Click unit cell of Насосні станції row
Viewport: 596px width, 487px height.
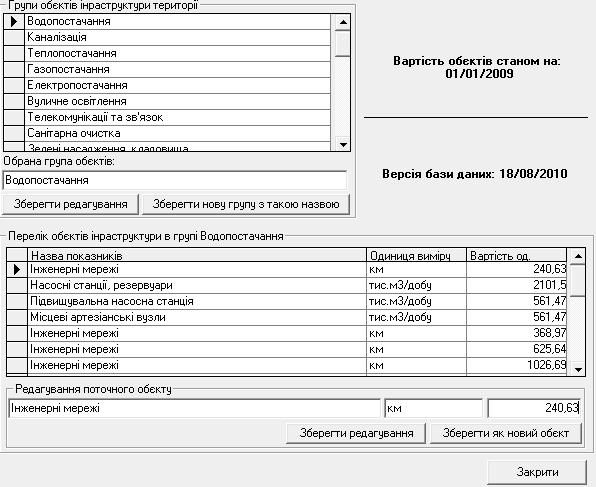point(416,286)
